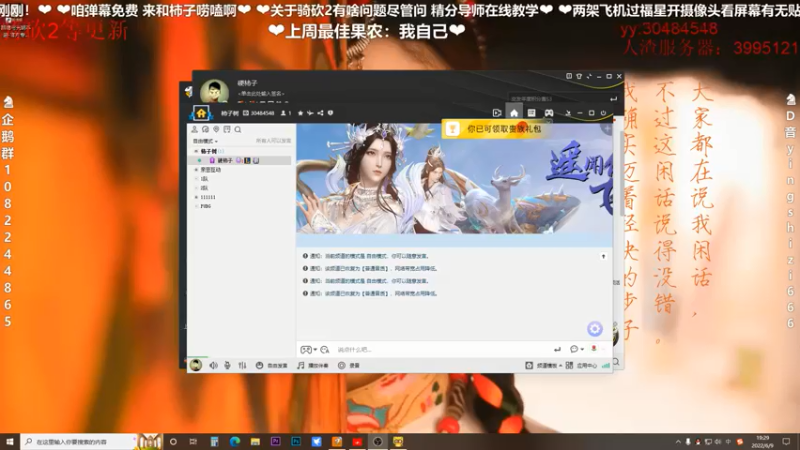Screen dimensions: 800x450
Task: Open the PUBG sub-channel
Action: 206,207
